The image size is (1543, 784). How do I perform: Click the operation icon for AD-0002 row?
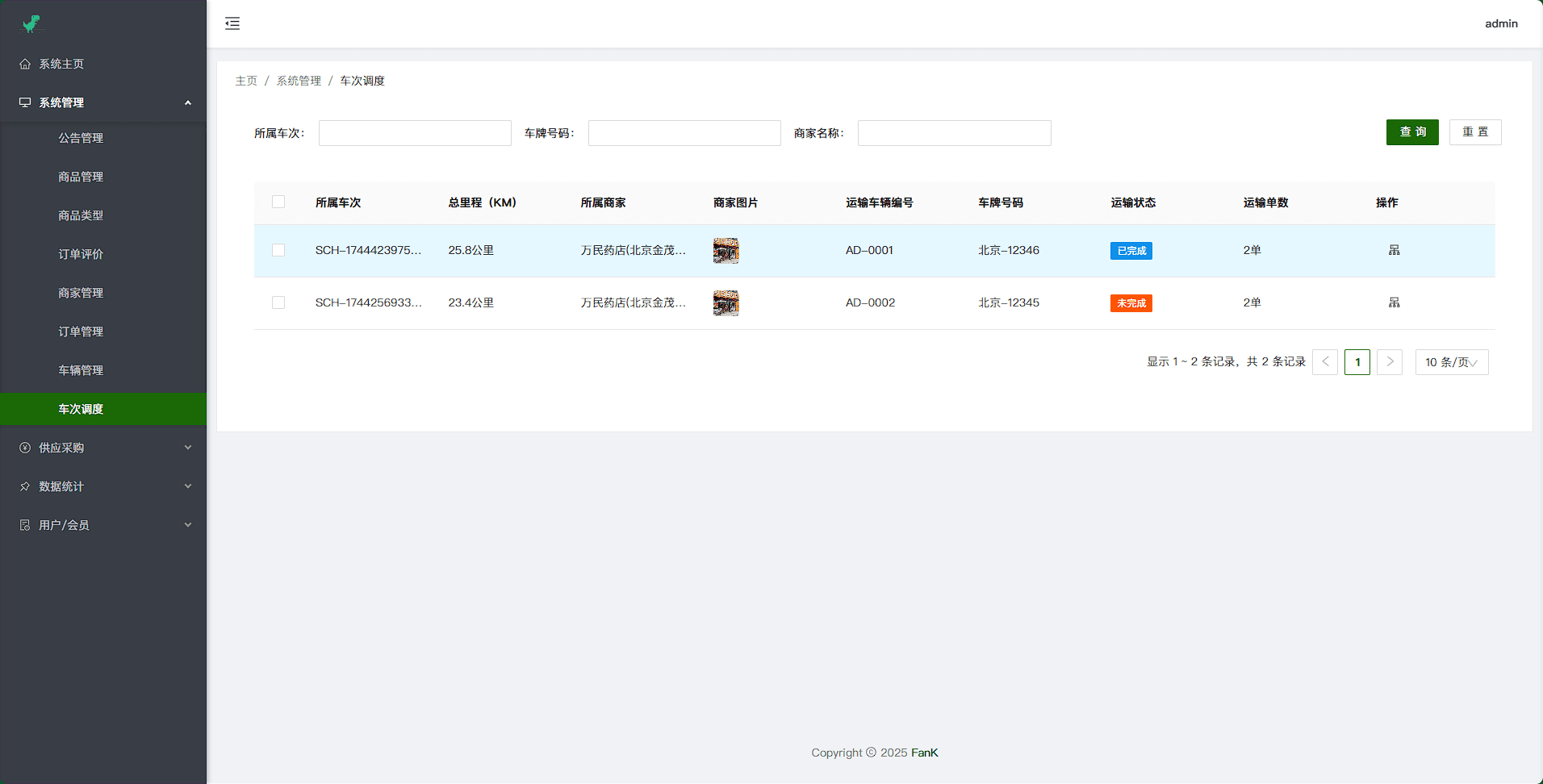(1394, 302)
